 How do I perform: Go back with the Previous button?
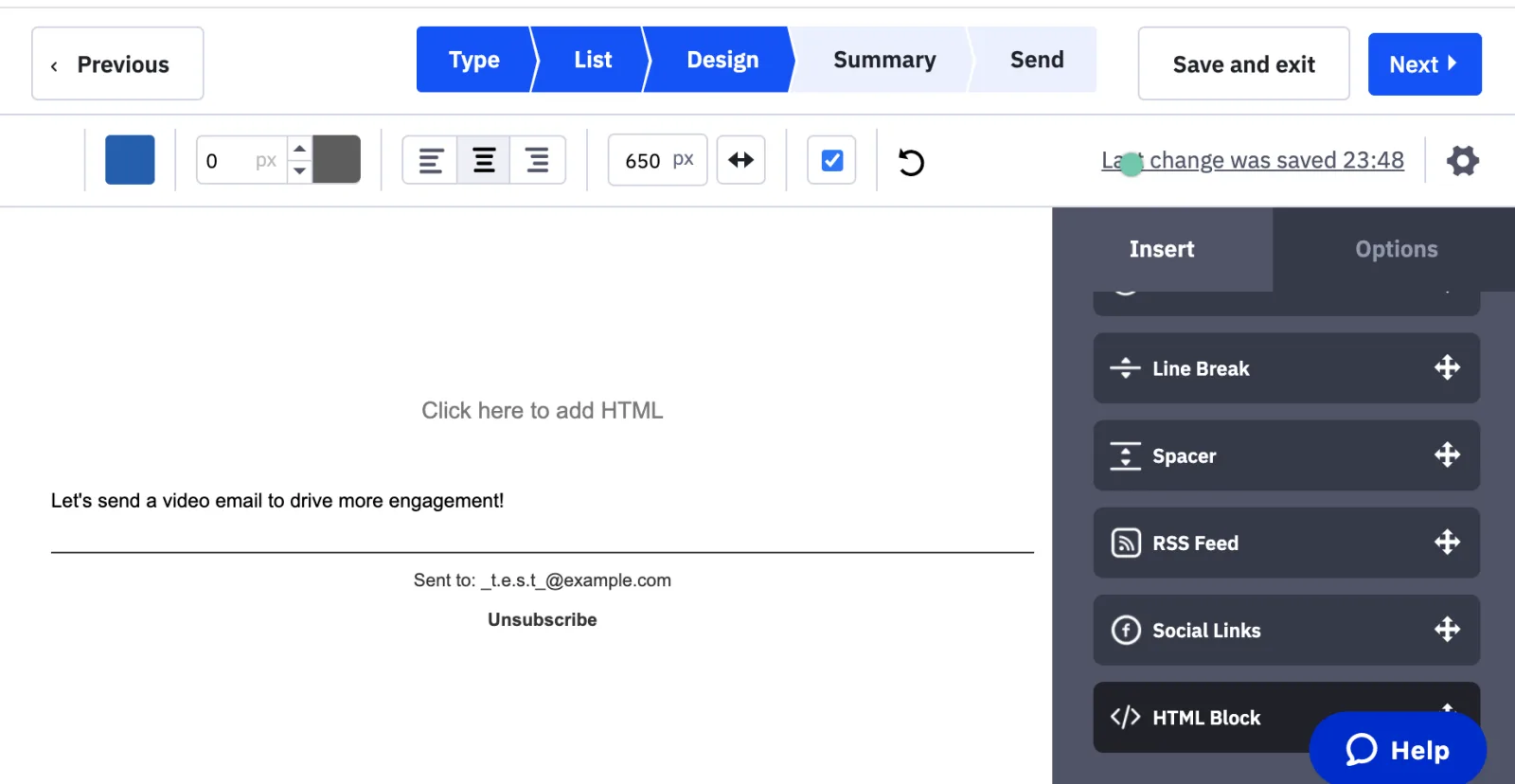(117, 63)
